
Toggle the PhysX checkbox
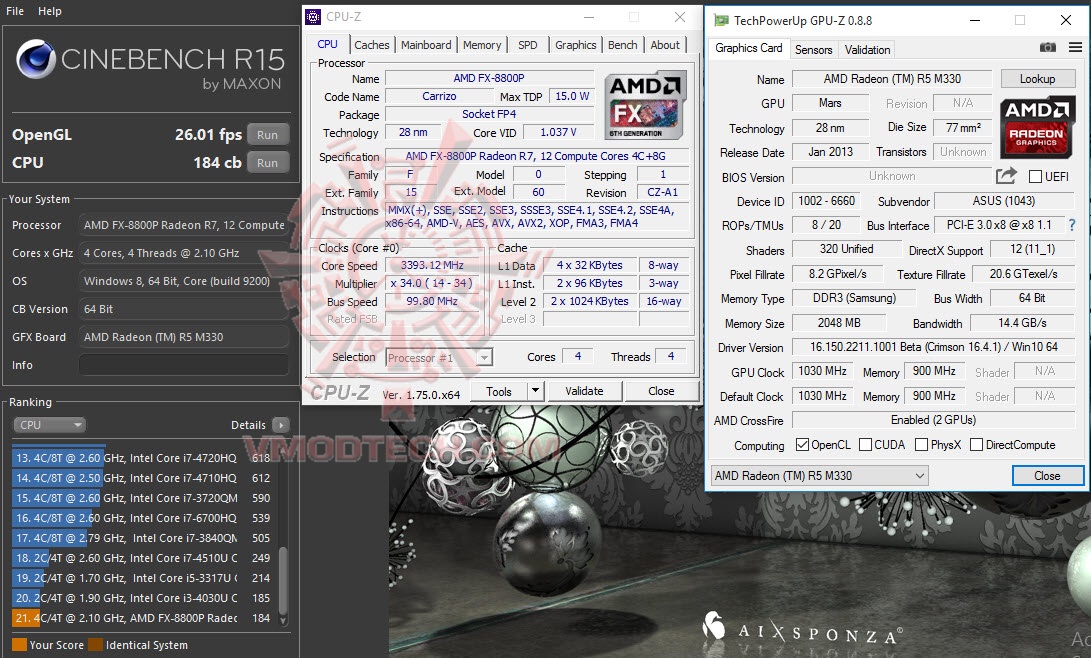921,444
